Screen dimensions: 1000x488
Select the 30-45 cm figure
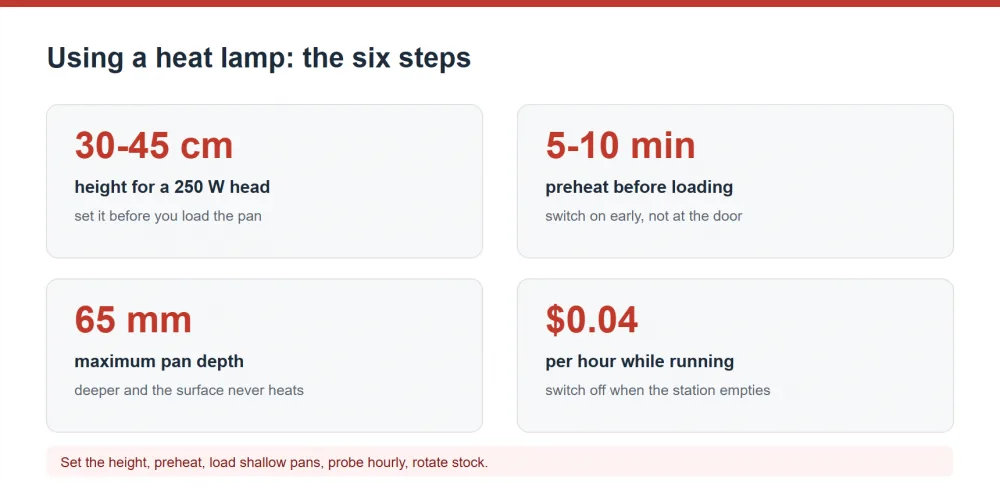154,145
